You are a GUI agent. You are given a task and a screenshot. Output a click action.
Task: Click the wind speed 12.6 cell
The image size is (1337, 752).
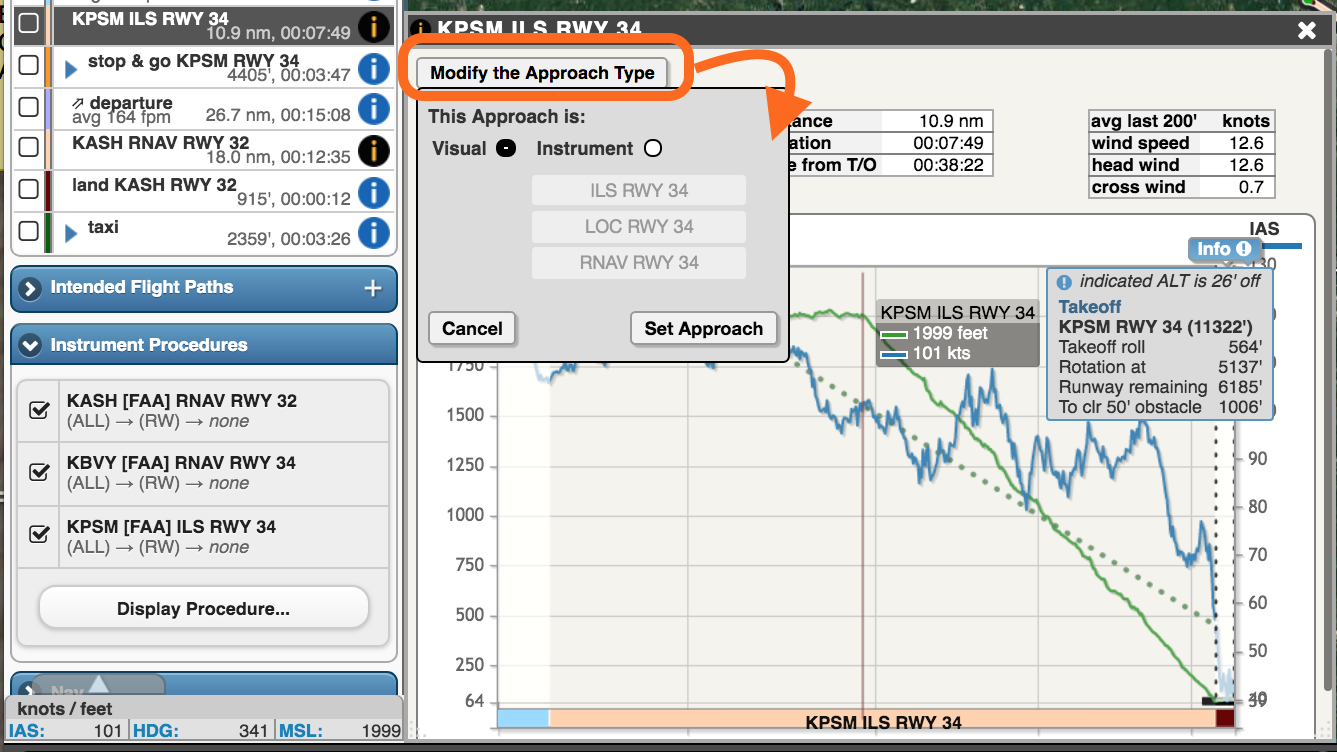pos(1236,143)
